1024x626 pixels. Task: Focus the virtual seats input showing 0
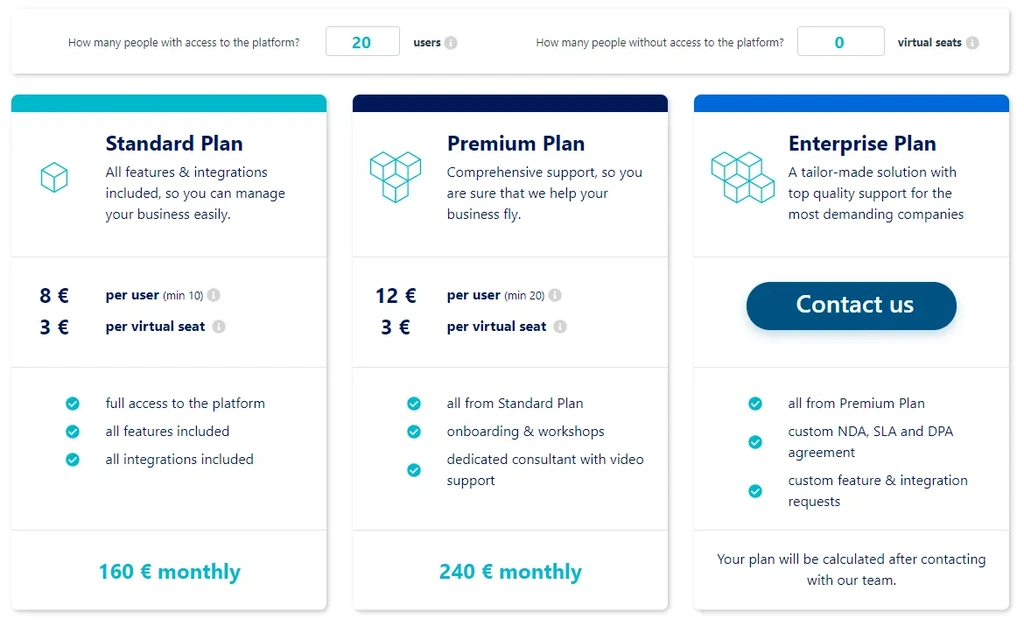[x=840, y=41]
